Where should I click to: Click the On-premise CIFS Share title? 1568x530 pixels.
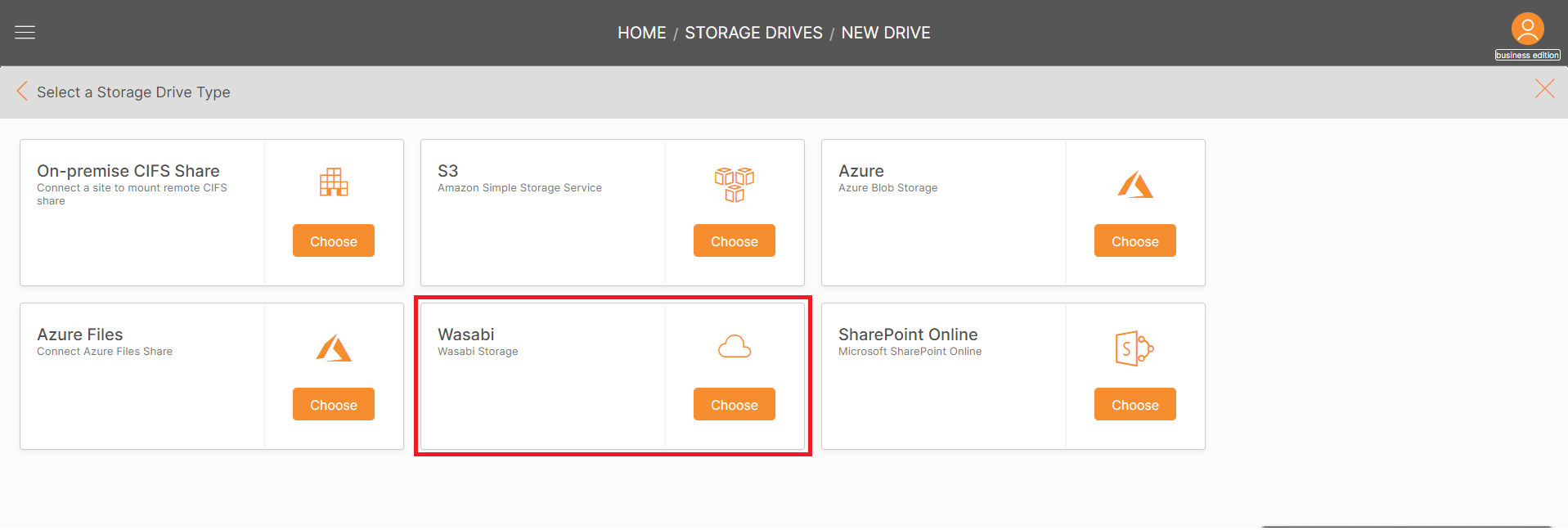(128, 171)
